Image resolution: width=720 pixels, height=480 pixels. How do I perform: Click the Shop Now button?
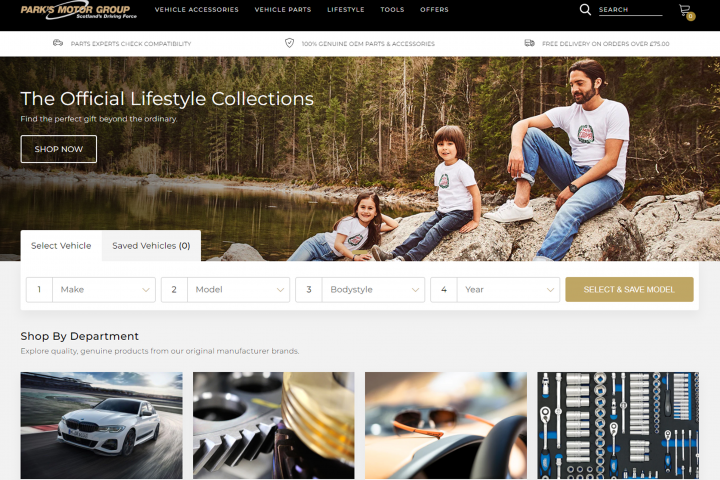tap(59, 149)
